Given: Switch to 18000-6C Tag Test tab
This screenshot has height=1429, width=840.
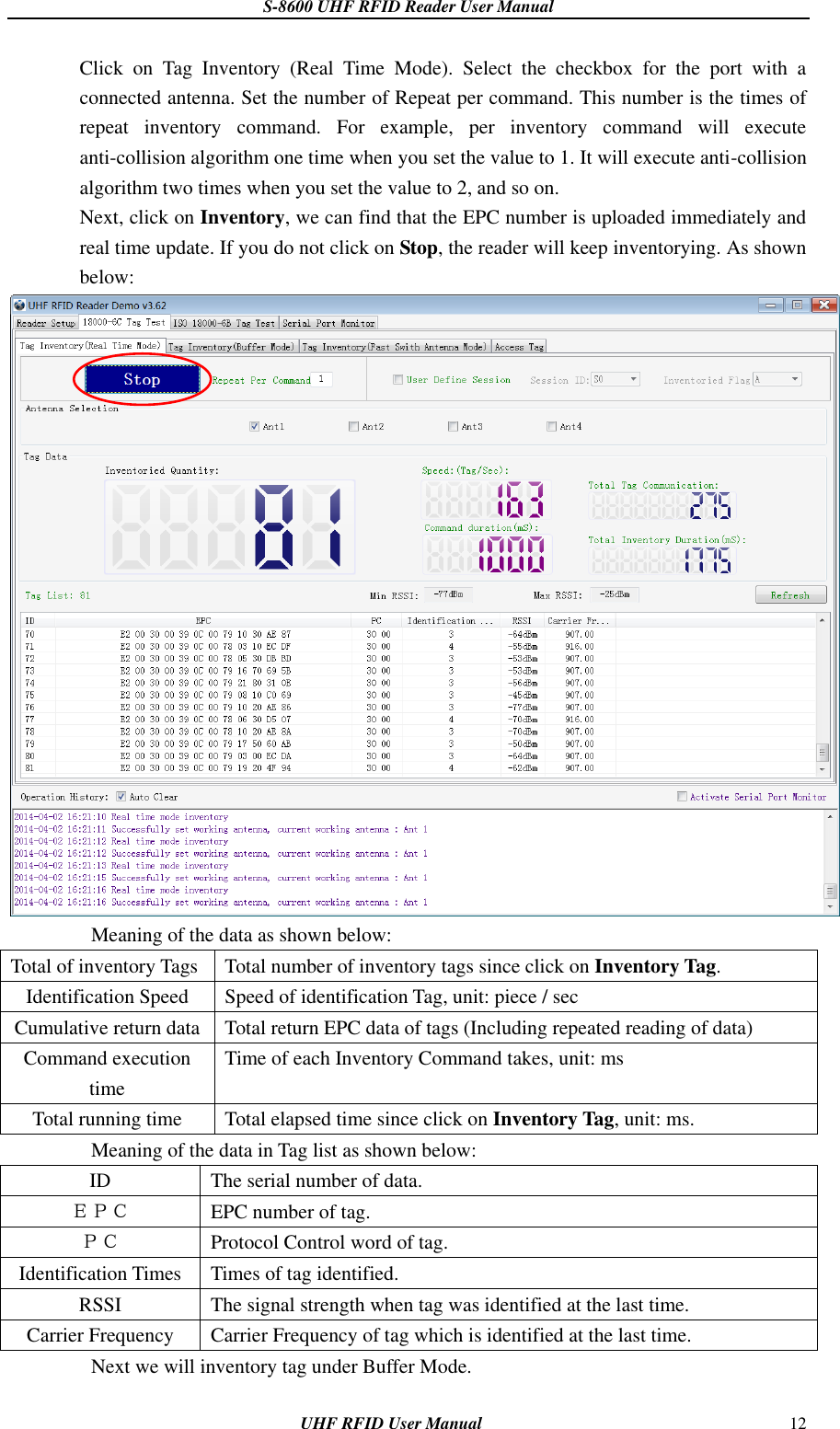Looking at the screenshot, I should 123,322.
